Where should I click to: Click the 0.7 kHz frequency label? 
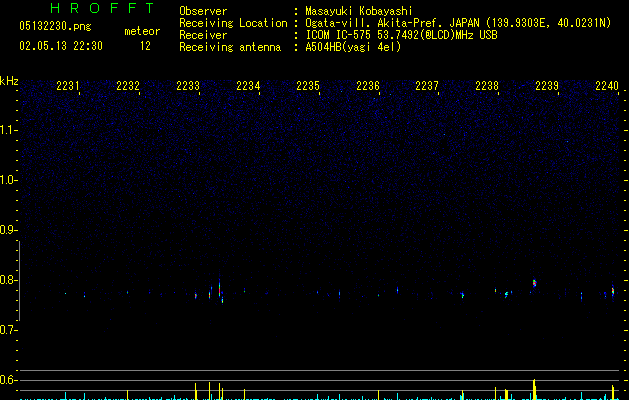8,330
